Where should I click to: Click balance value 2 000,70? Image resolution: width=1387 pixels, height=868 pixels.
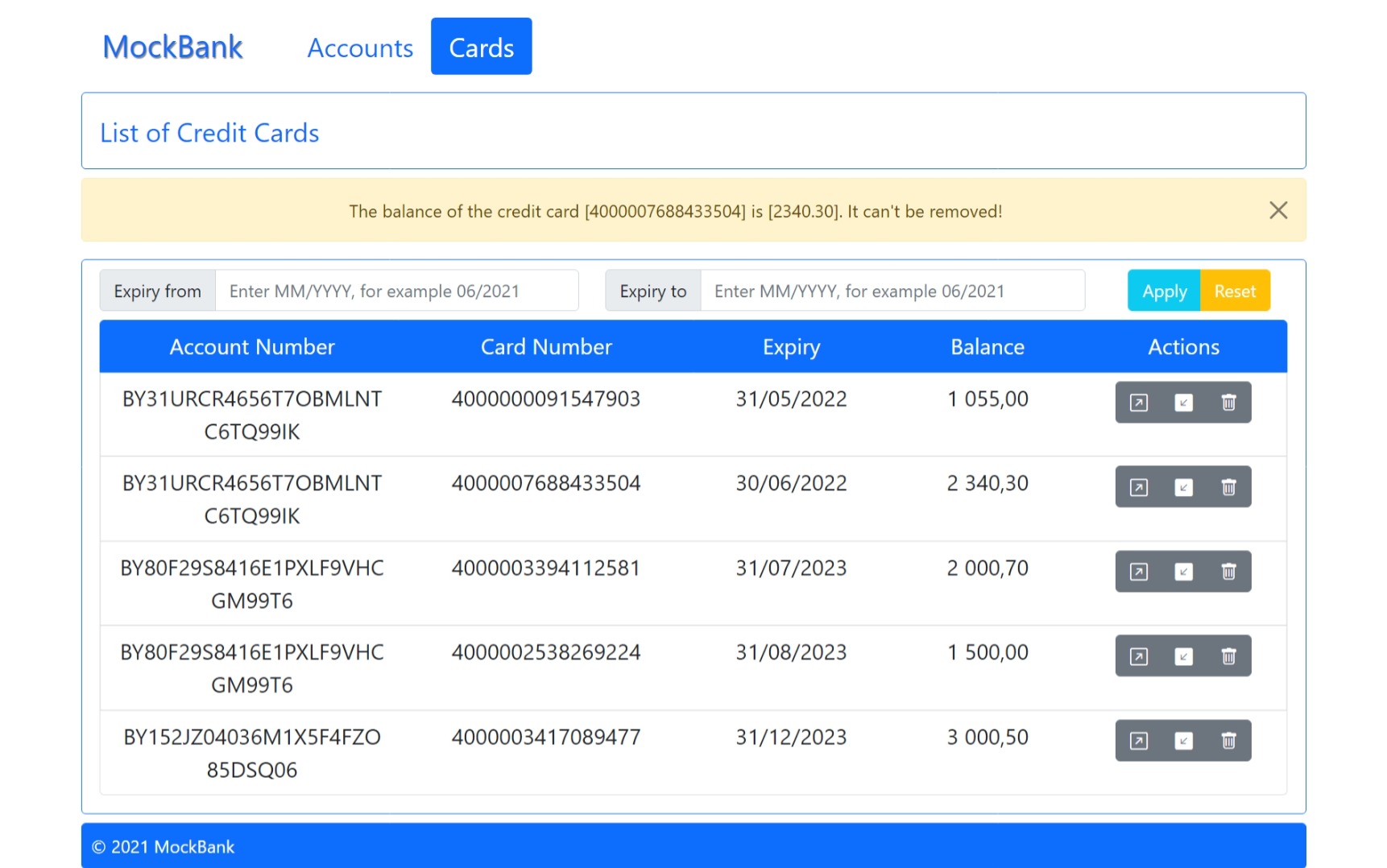(987, 568)
